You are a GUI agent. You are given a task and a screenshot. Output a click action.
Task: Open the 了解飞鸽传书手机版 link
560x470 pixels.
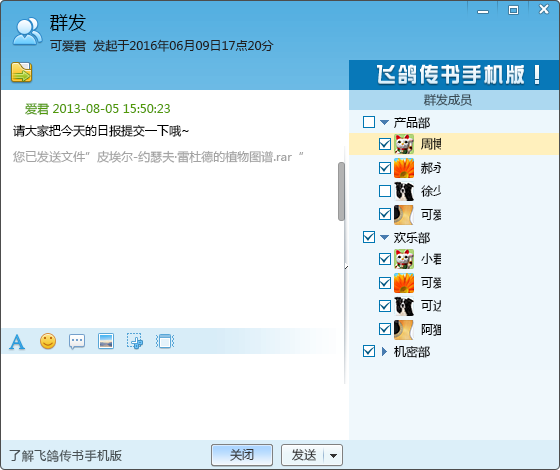pos(66,456)
